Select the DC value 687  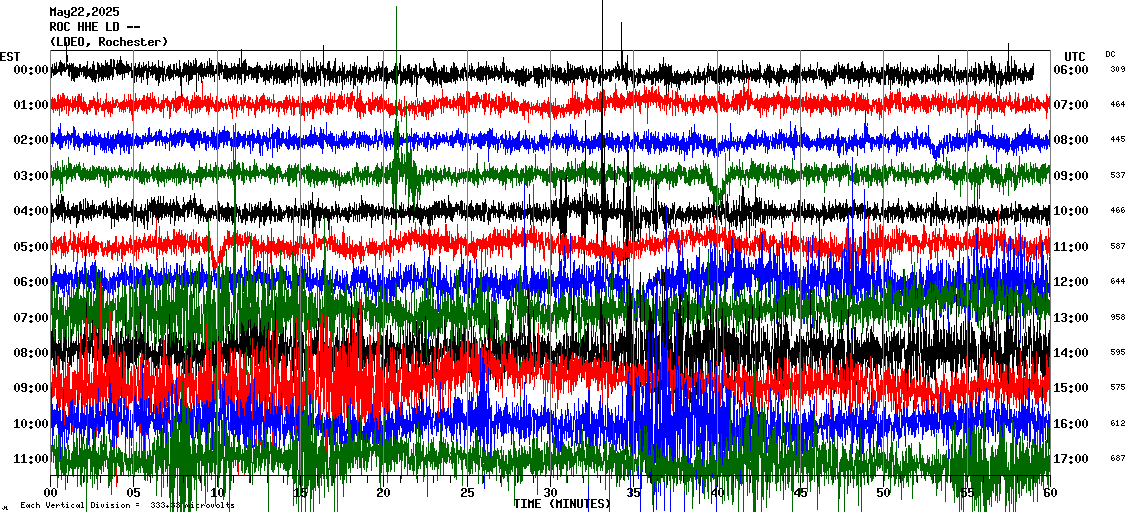click(x=1117, y=459)
